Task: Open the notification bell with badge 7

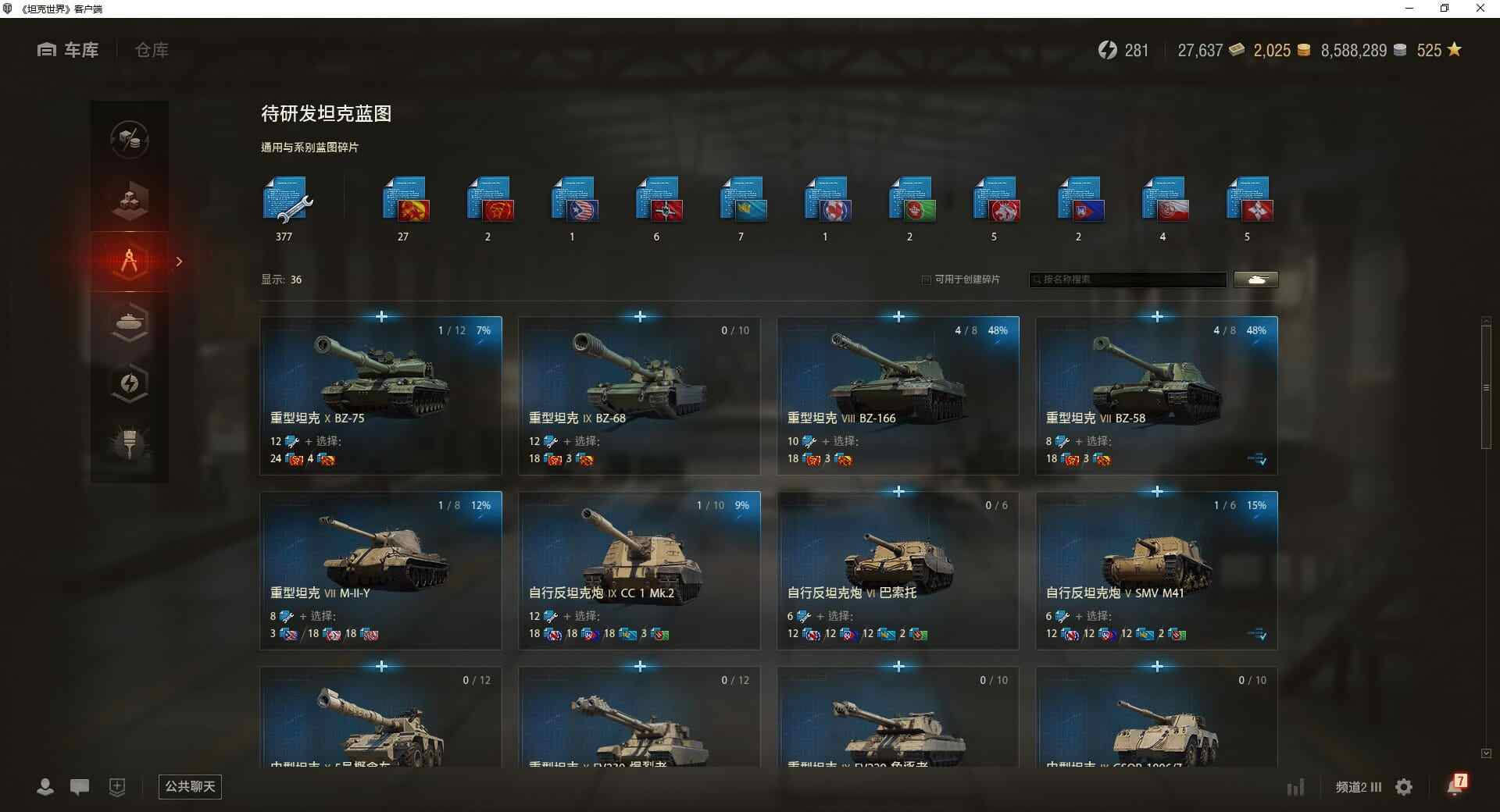Action: point(1456,785)
